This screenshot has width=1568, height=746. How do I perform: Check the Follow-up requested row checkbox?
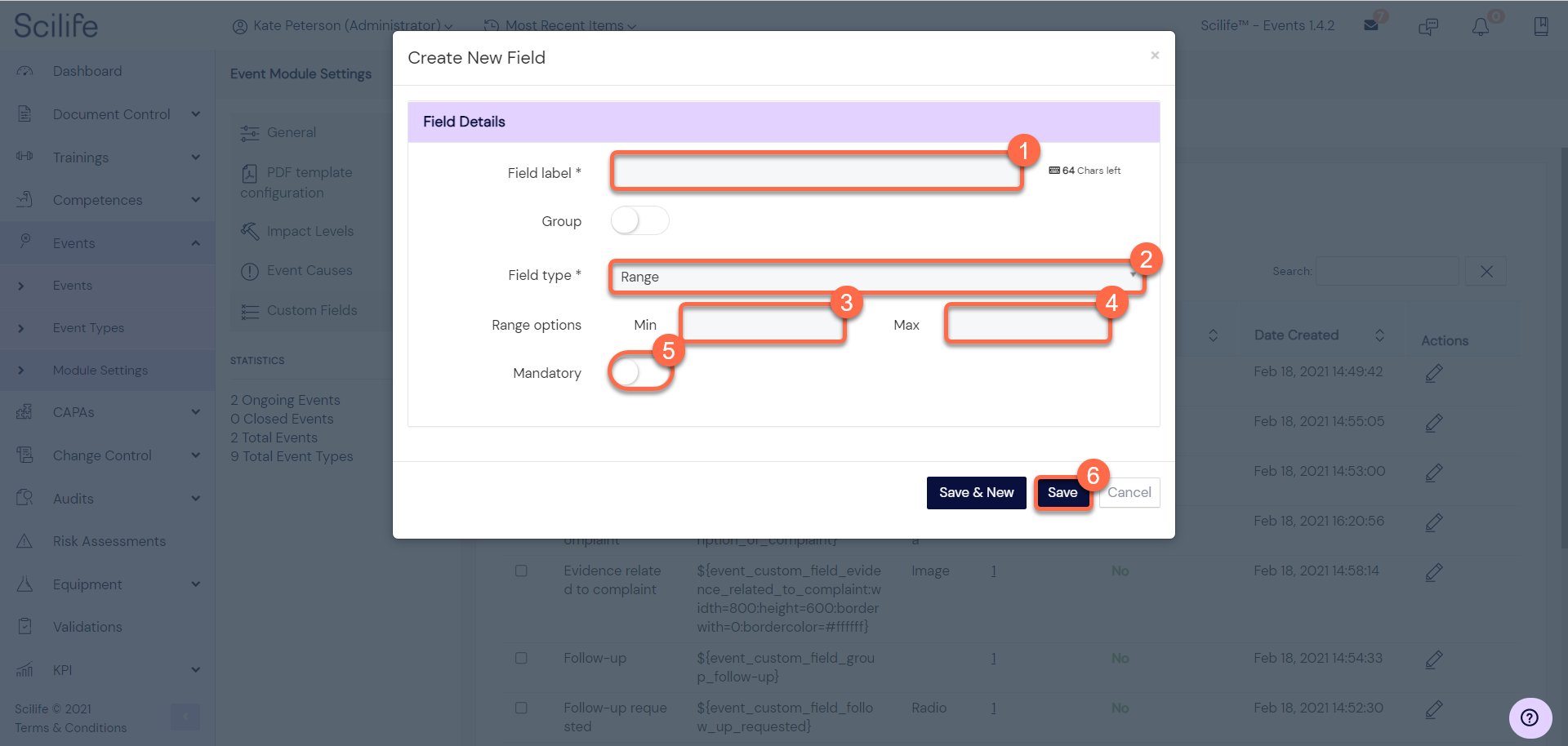coord(521,708)
